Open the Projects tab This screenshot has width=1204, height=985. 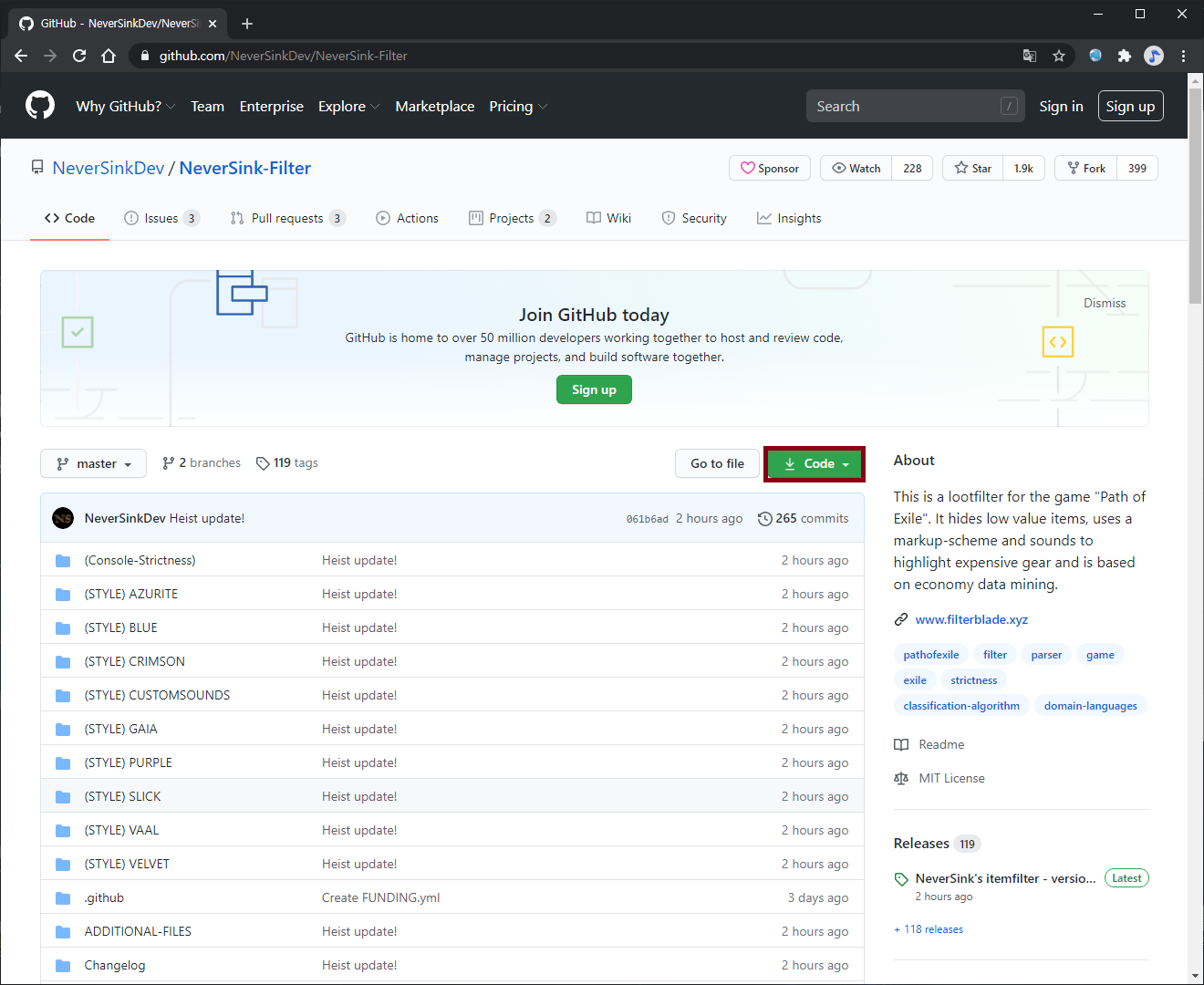513,218
